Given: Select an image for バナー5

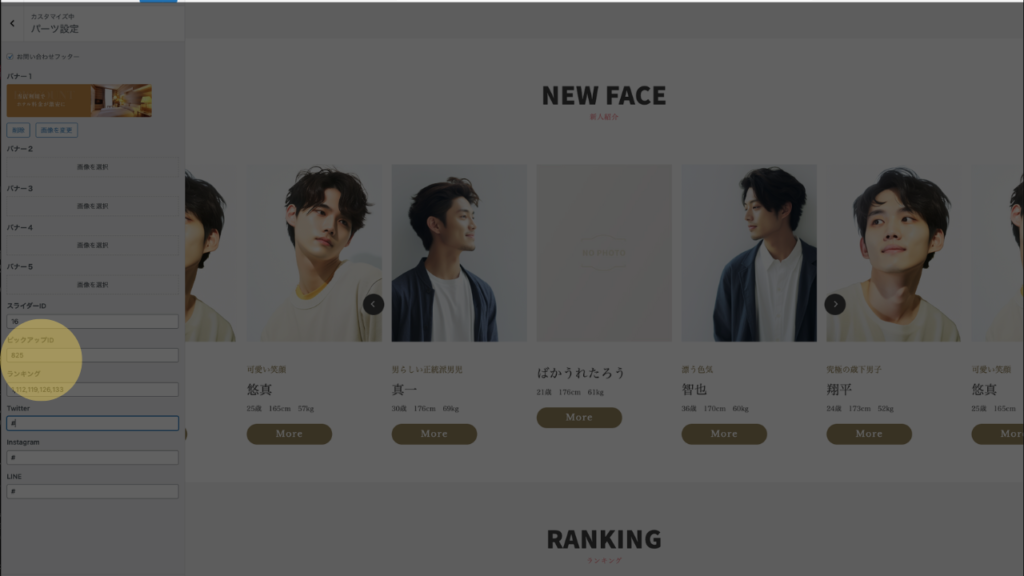Looking at the screenshot, I should click(92, 285).
